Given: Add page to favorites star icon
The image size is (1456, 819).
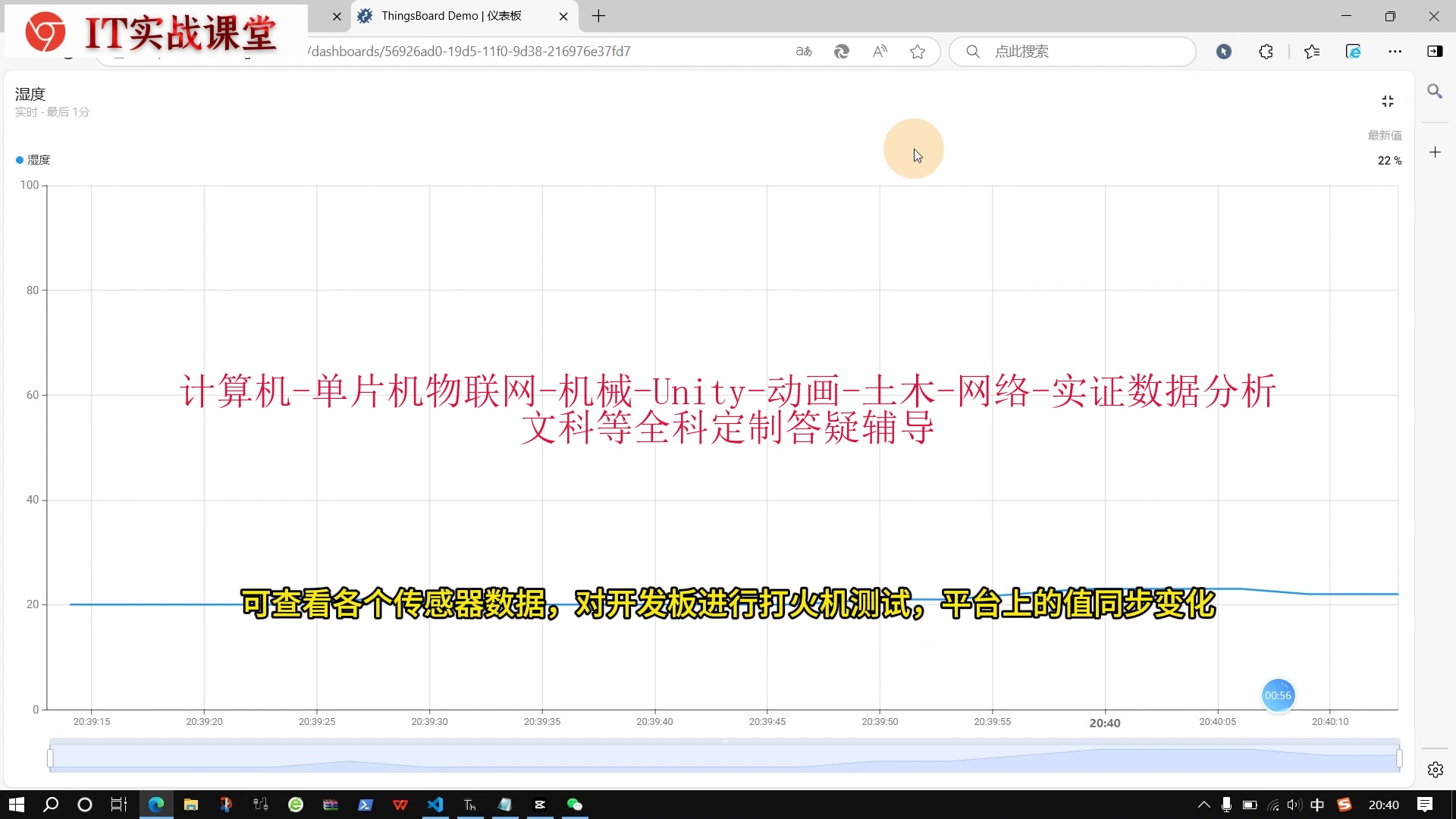Looking at the screenshot, I should click(918, 52).
